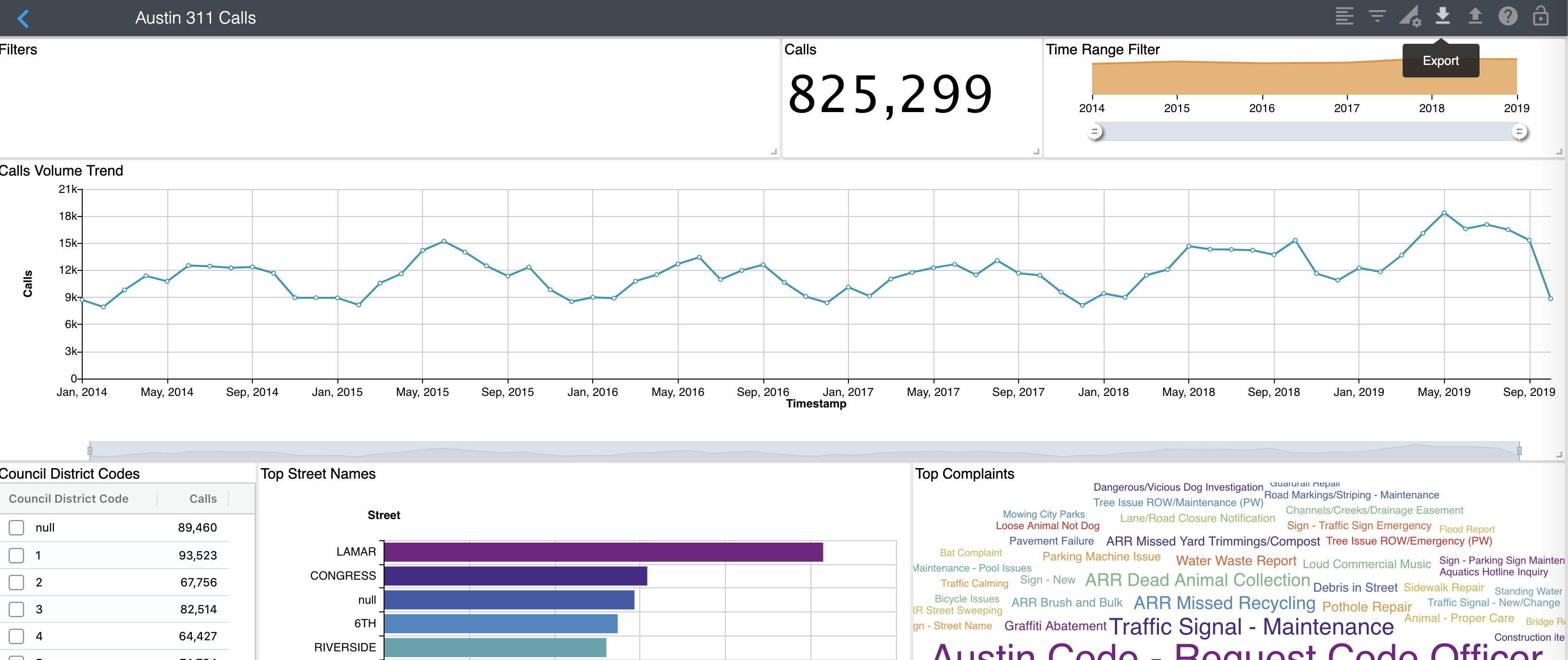Click the peak data point near May 2019
Image resolution: width=1568 pixels, height=660 pixels.
tap(1444, 213)
